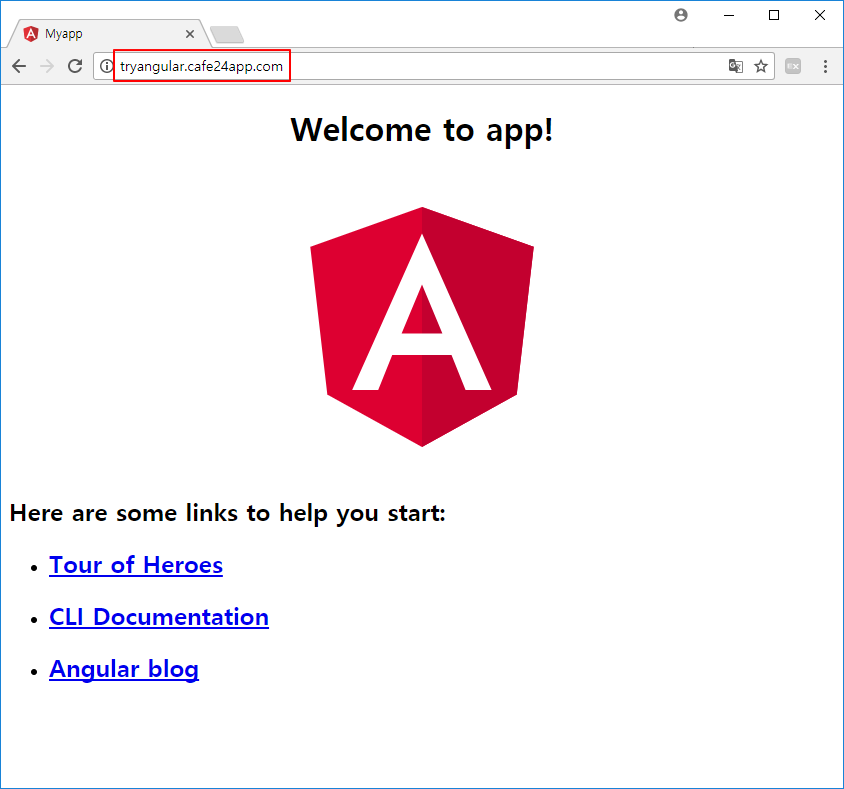Reload the page with the refresh icon

[75, 66]
